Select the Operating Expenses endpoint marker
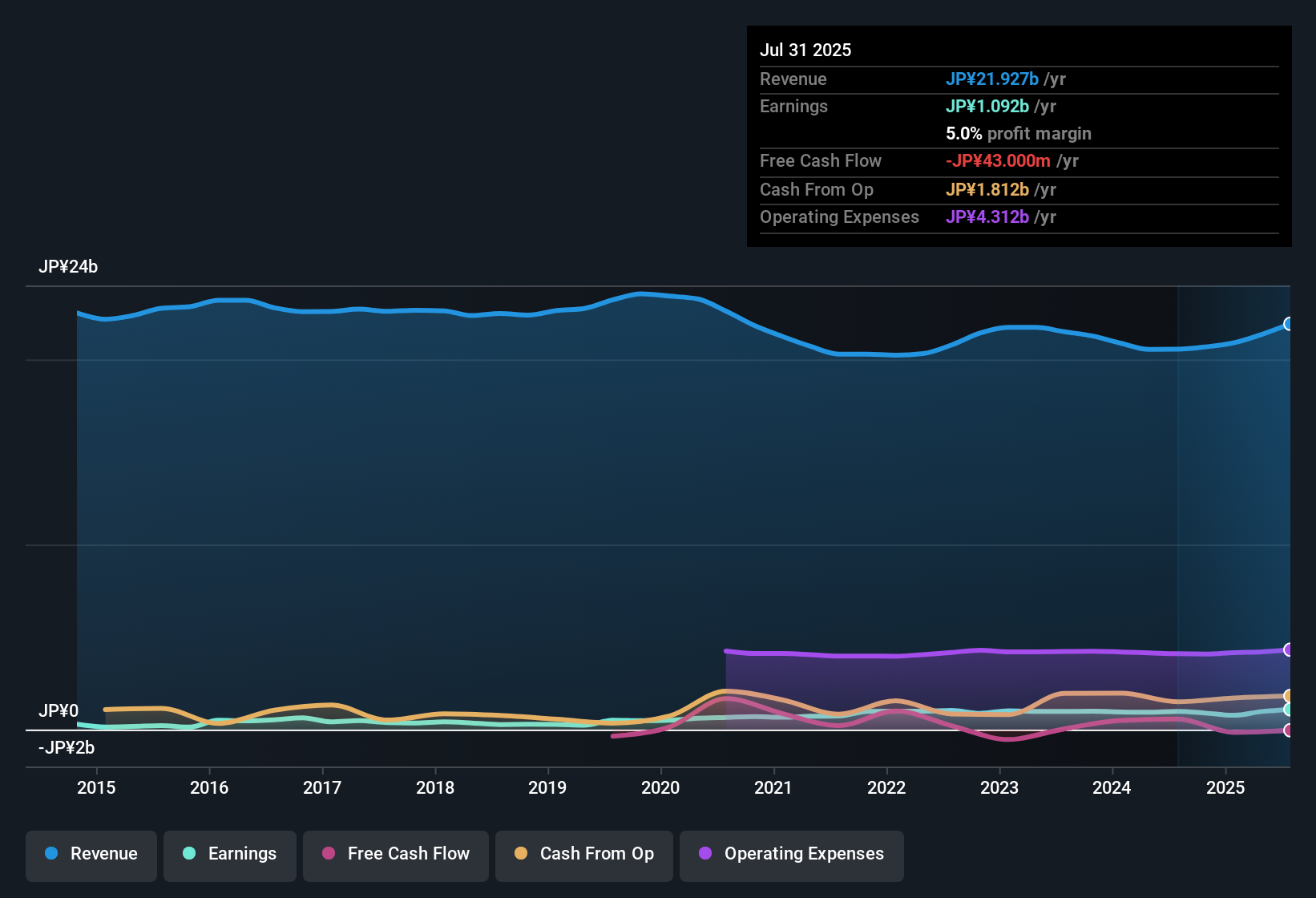This screenshot has height=898, width=1316. pos(1289,649)
